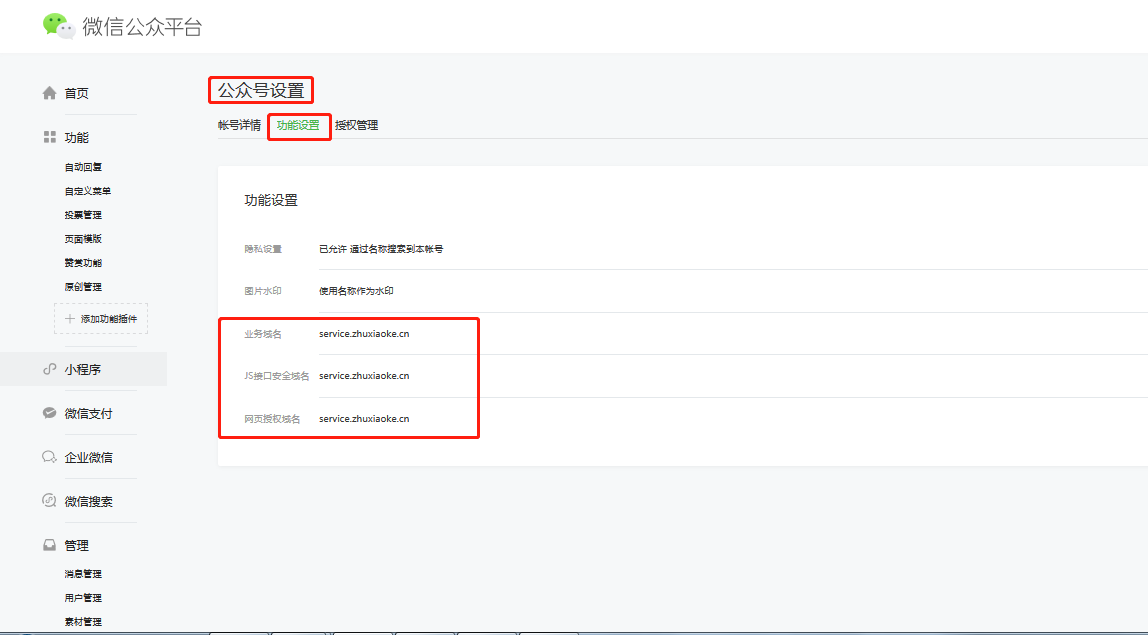The image size is (1148, 635).
Task: Open the 投票管理 page
Action: click(82, 214)
